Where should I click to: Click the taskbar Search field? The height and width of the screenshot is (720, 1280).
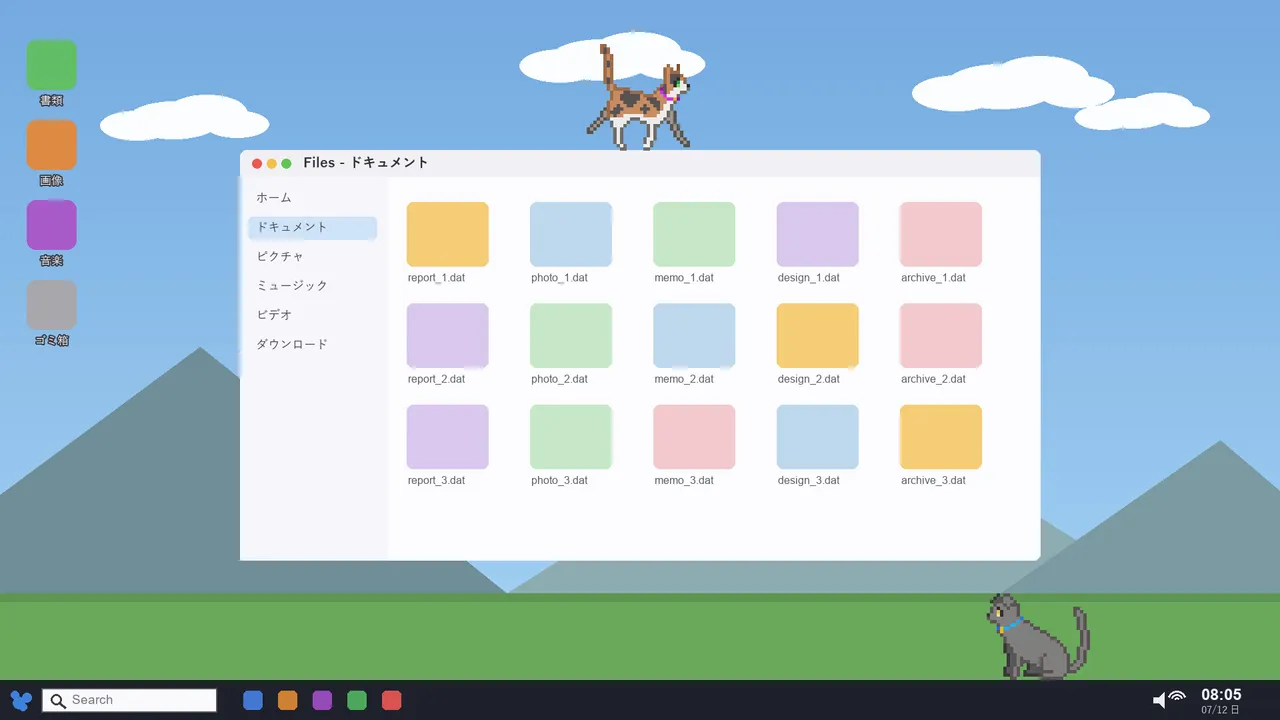click(129, 700)
